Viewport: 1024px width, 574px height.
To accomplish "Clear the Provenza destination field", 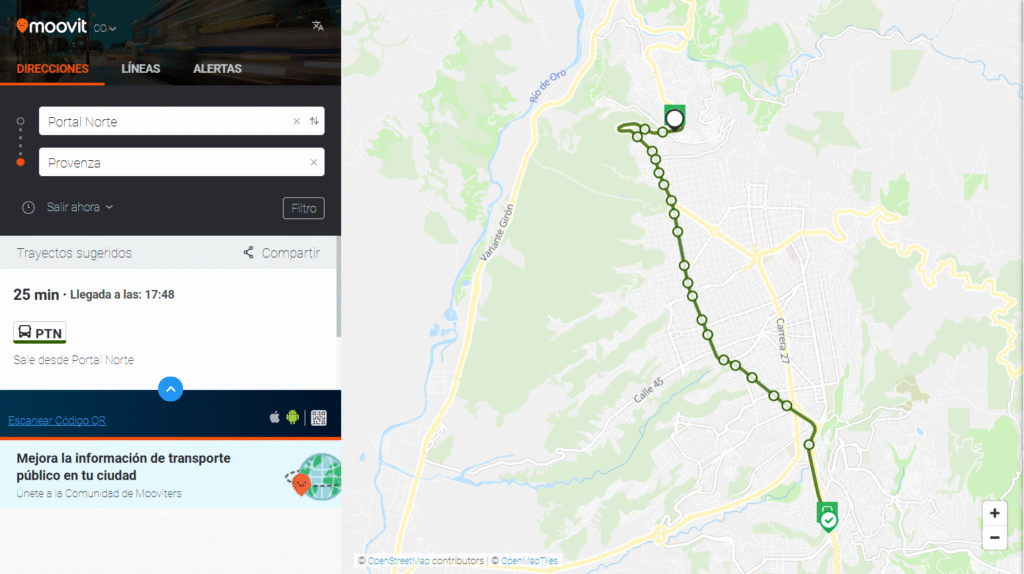I will 313,162.
